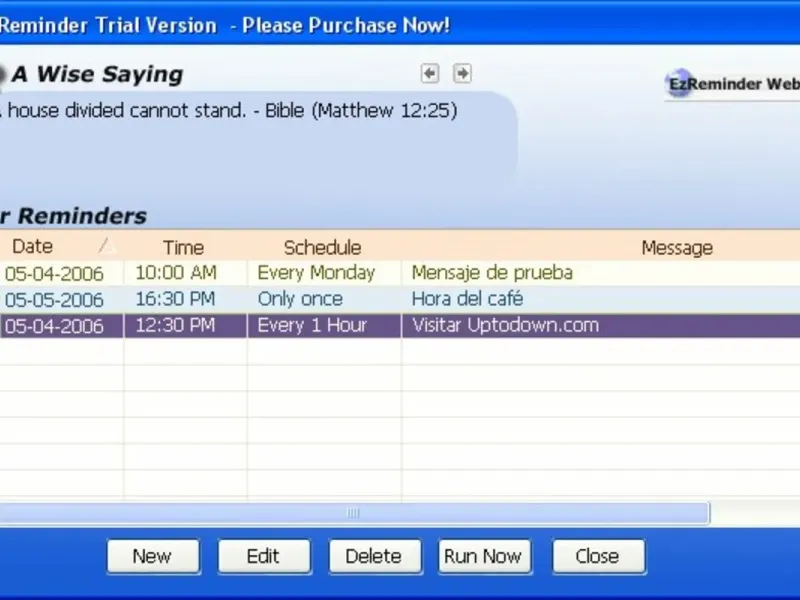Sort by the Schedule column header
The height and width of the screenshot is (600, 800).
pos(324,247)
